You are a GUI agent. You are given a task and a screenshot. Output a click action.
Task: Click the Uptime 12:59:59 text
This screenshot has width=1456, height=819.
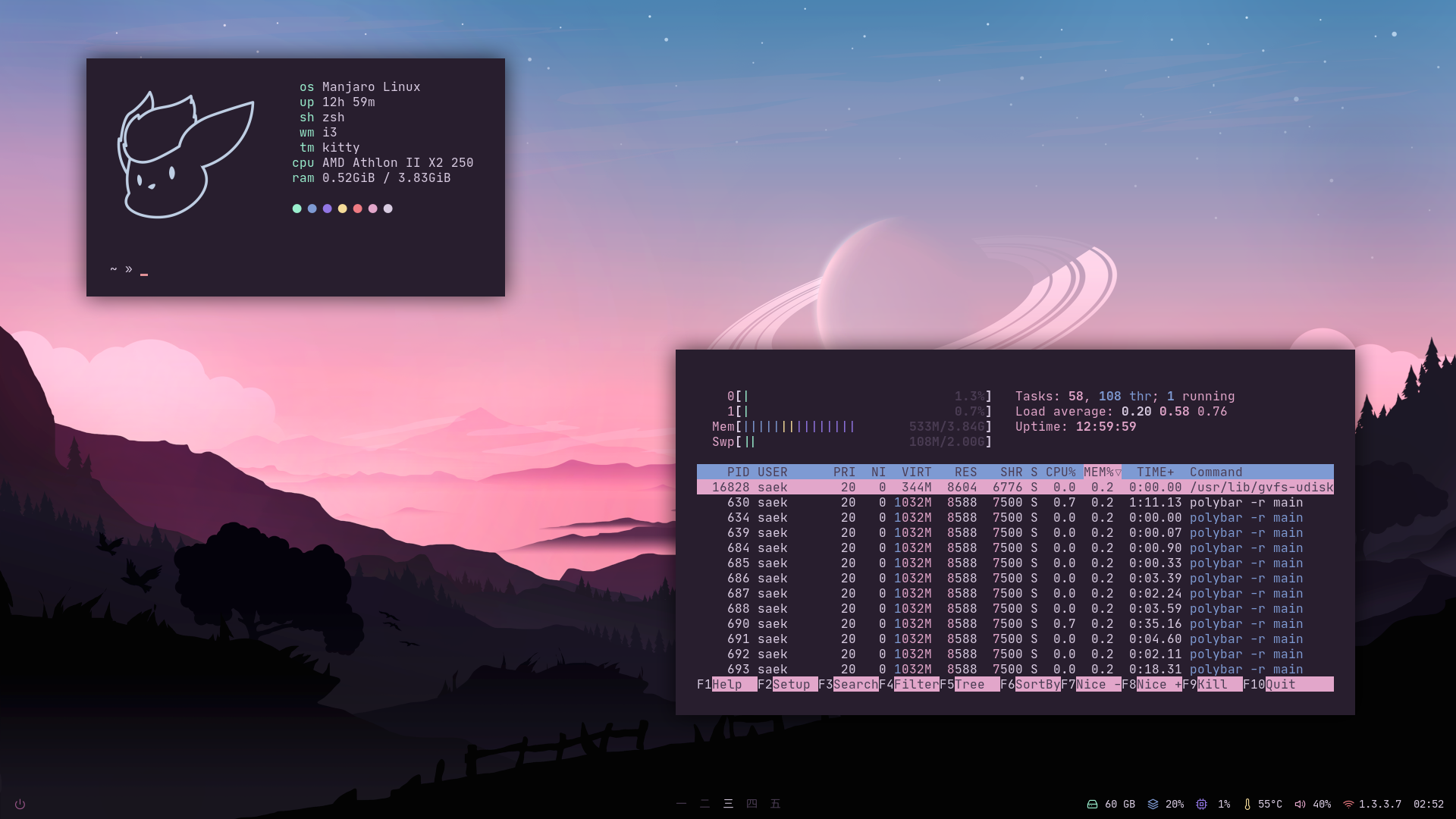pos(1075,427)
